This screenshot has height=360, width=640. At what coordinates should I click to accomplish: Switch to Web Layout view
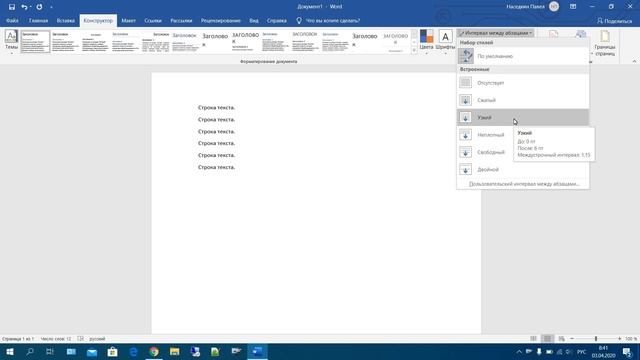pos(562,339)
